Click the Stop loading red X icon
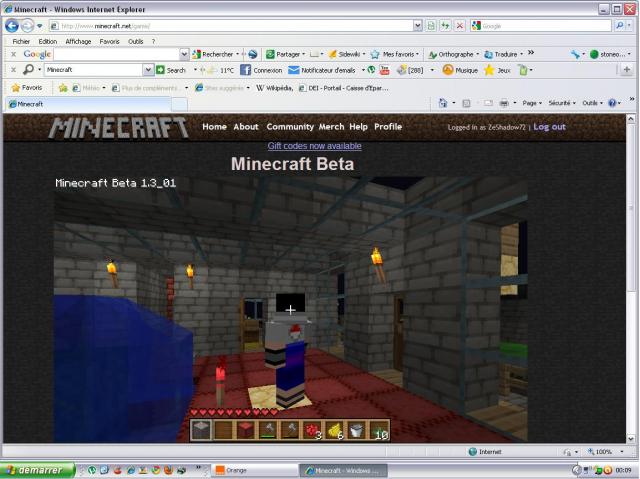 460,26
